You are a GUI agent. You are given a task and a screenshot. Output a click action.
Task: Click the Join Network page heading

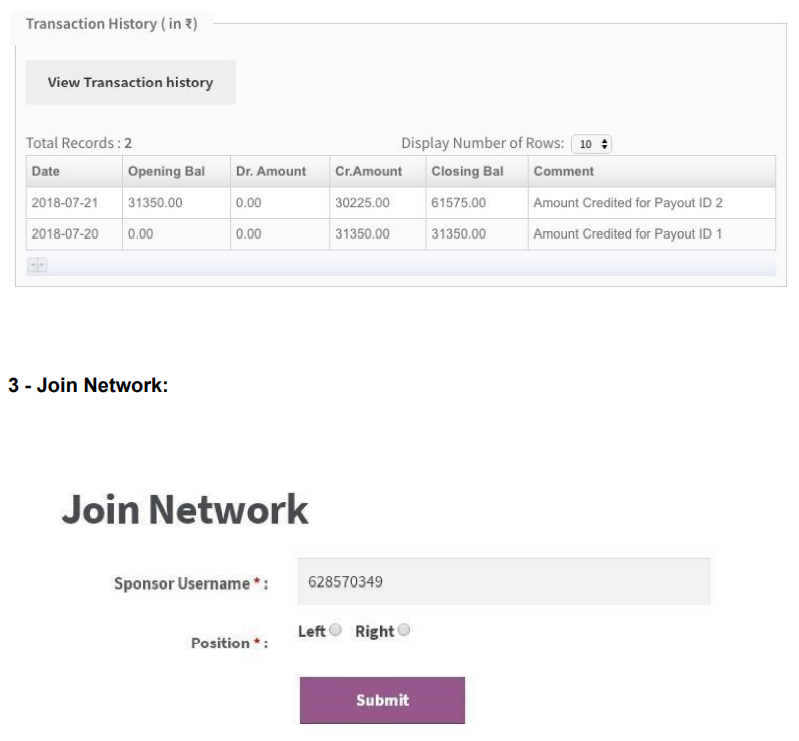pyautogui.click(x=185, y=509)
